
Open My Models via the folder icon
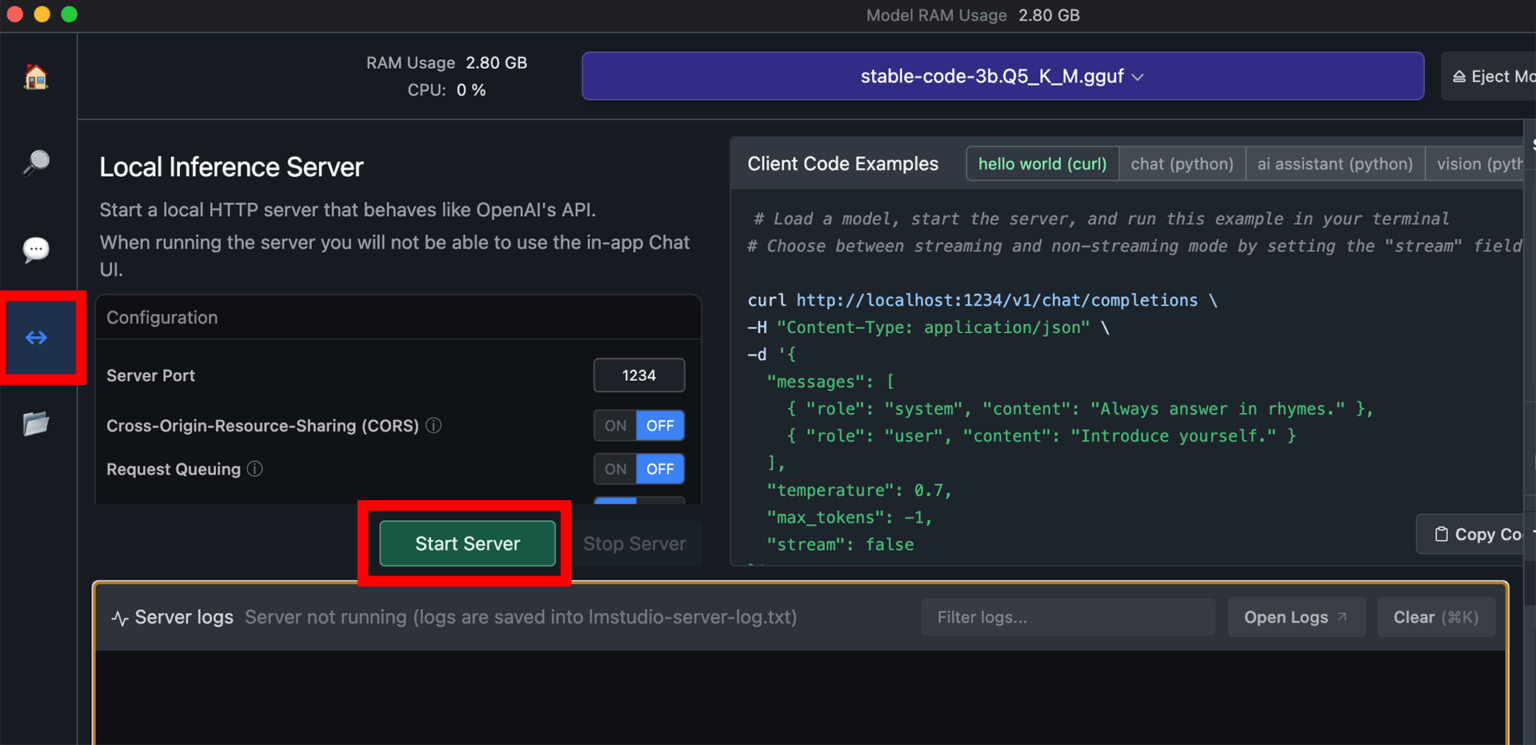pos(37,424)
